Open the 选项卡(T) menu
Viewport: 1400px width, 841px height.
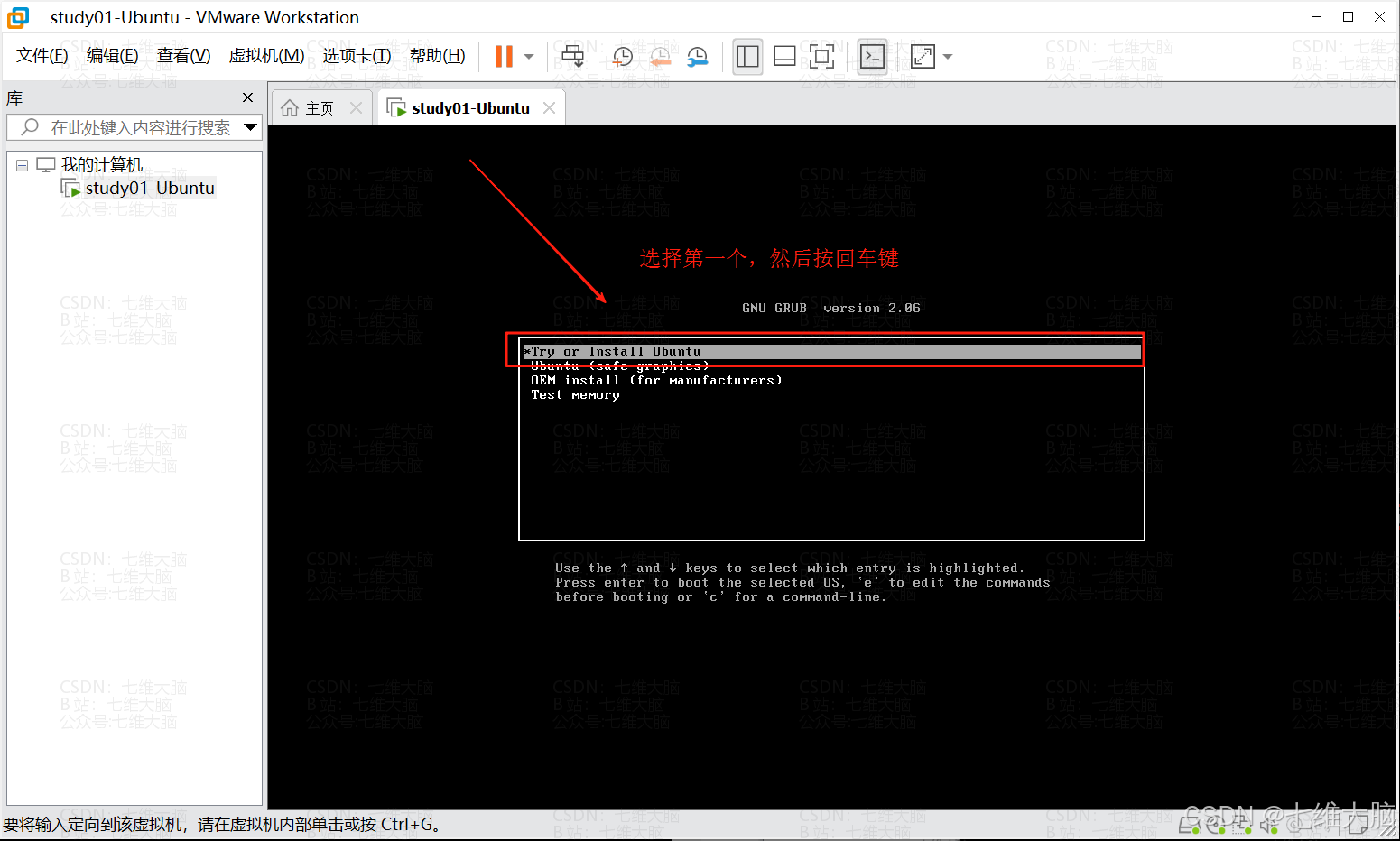(357, 56)
